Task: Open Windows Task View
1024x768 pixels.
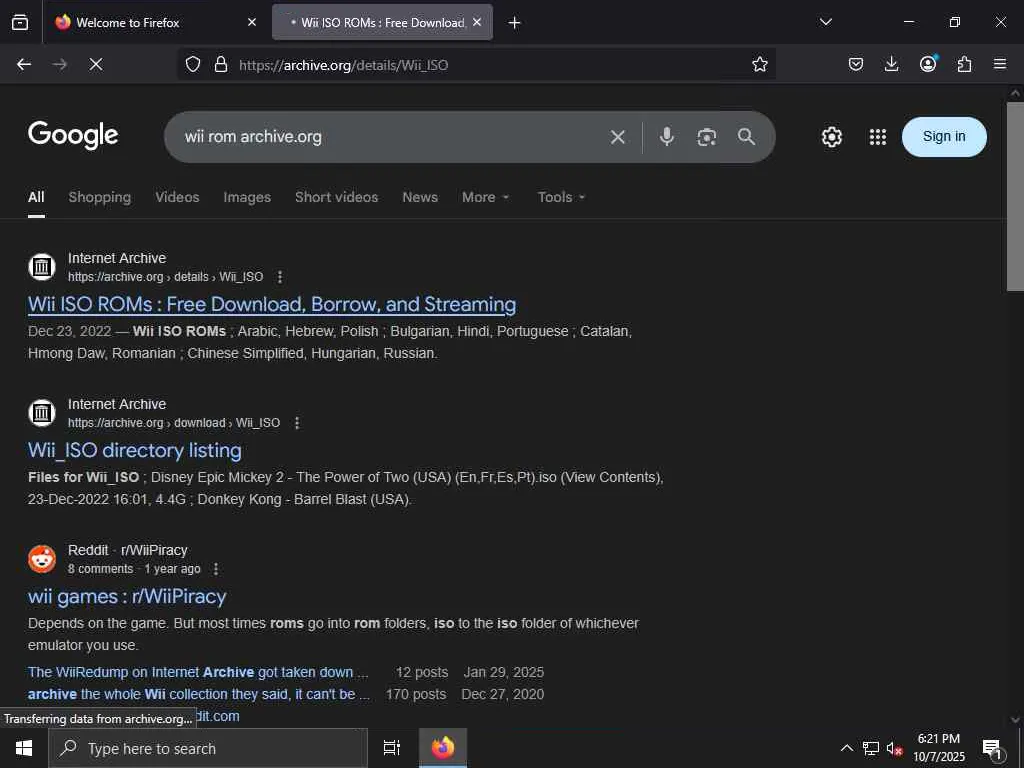Action: coord(392,748)
